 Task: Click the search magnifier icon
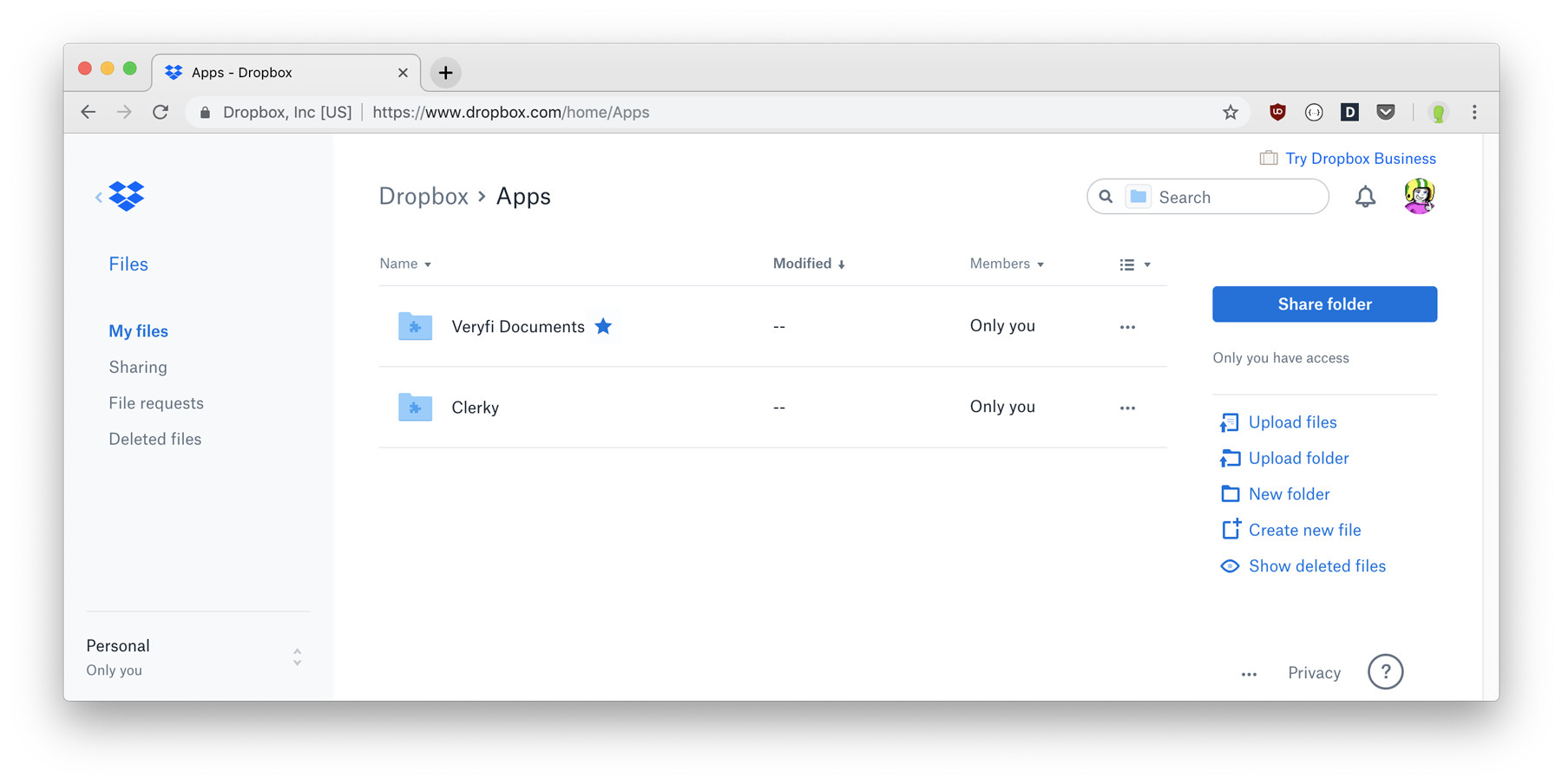[1106, 197]
